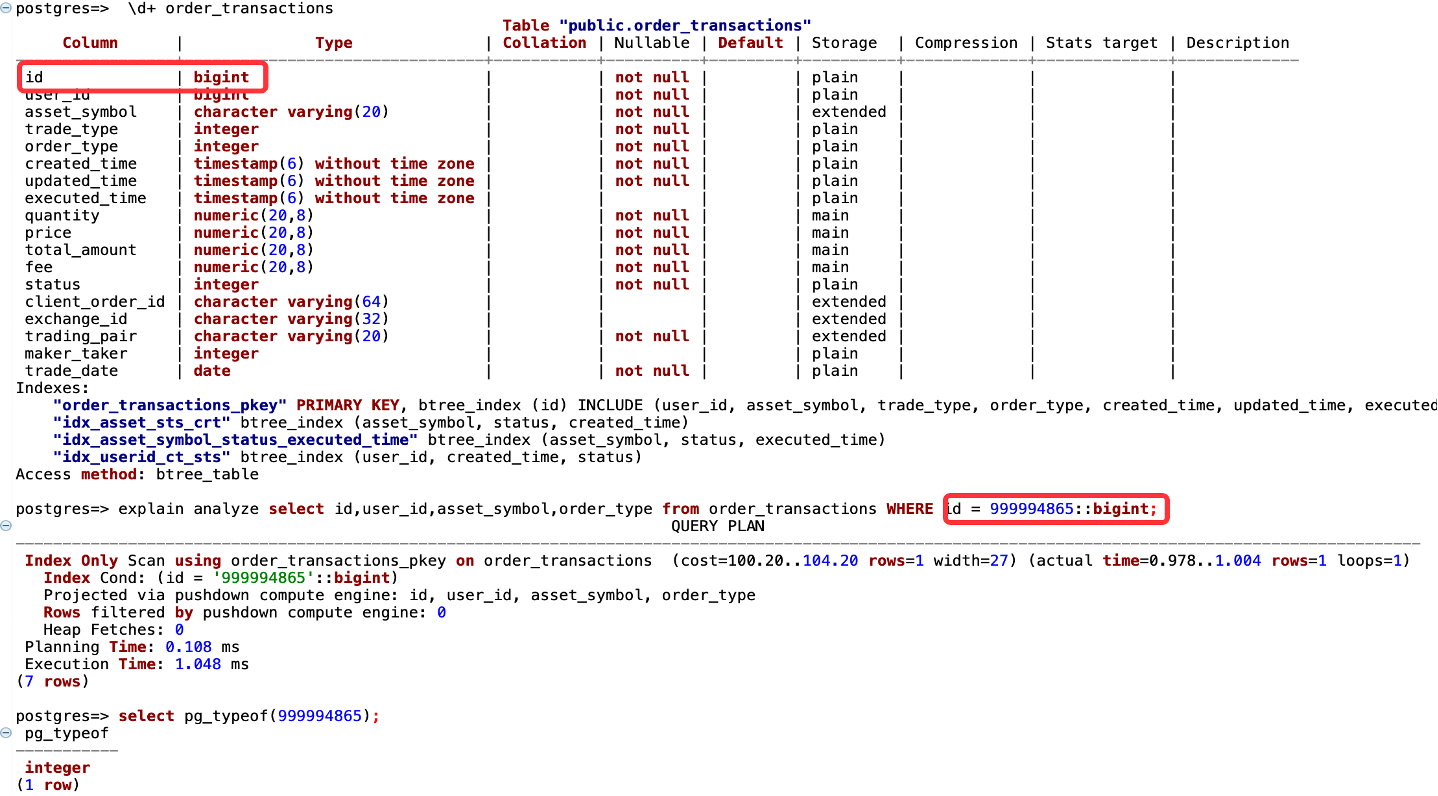Click the Storage column header
This screenshot has height=796, width=1438.
[844, 43]
